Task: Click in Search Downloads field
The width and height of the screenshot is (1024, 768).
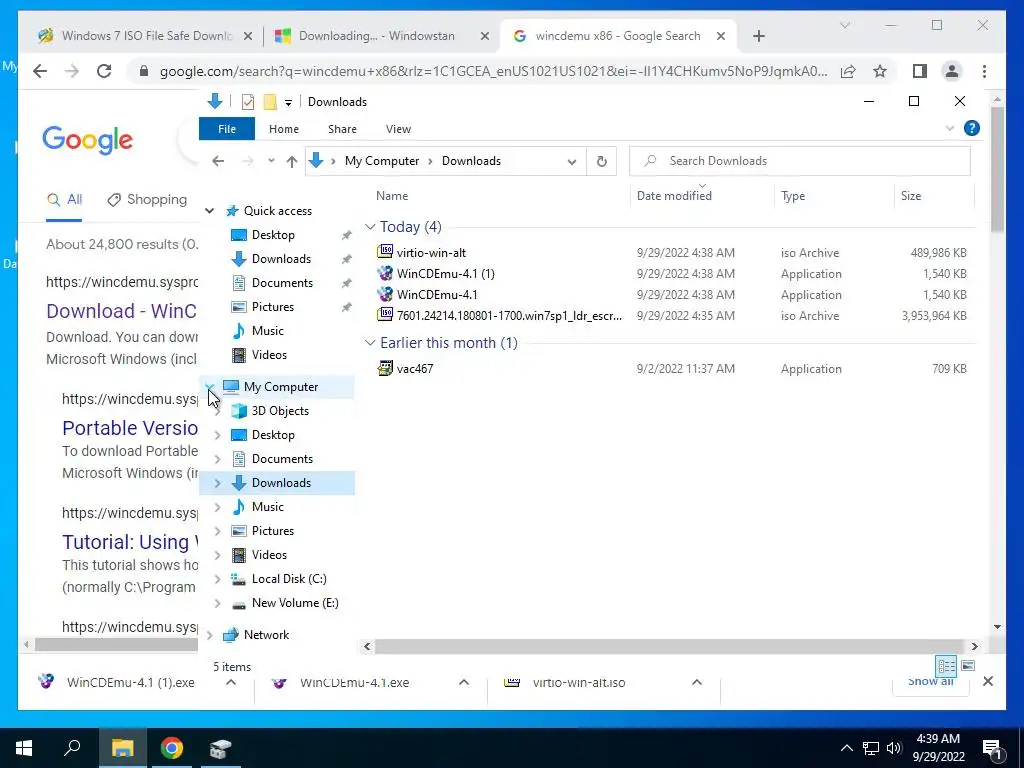Action: click(x=799, y=161)
